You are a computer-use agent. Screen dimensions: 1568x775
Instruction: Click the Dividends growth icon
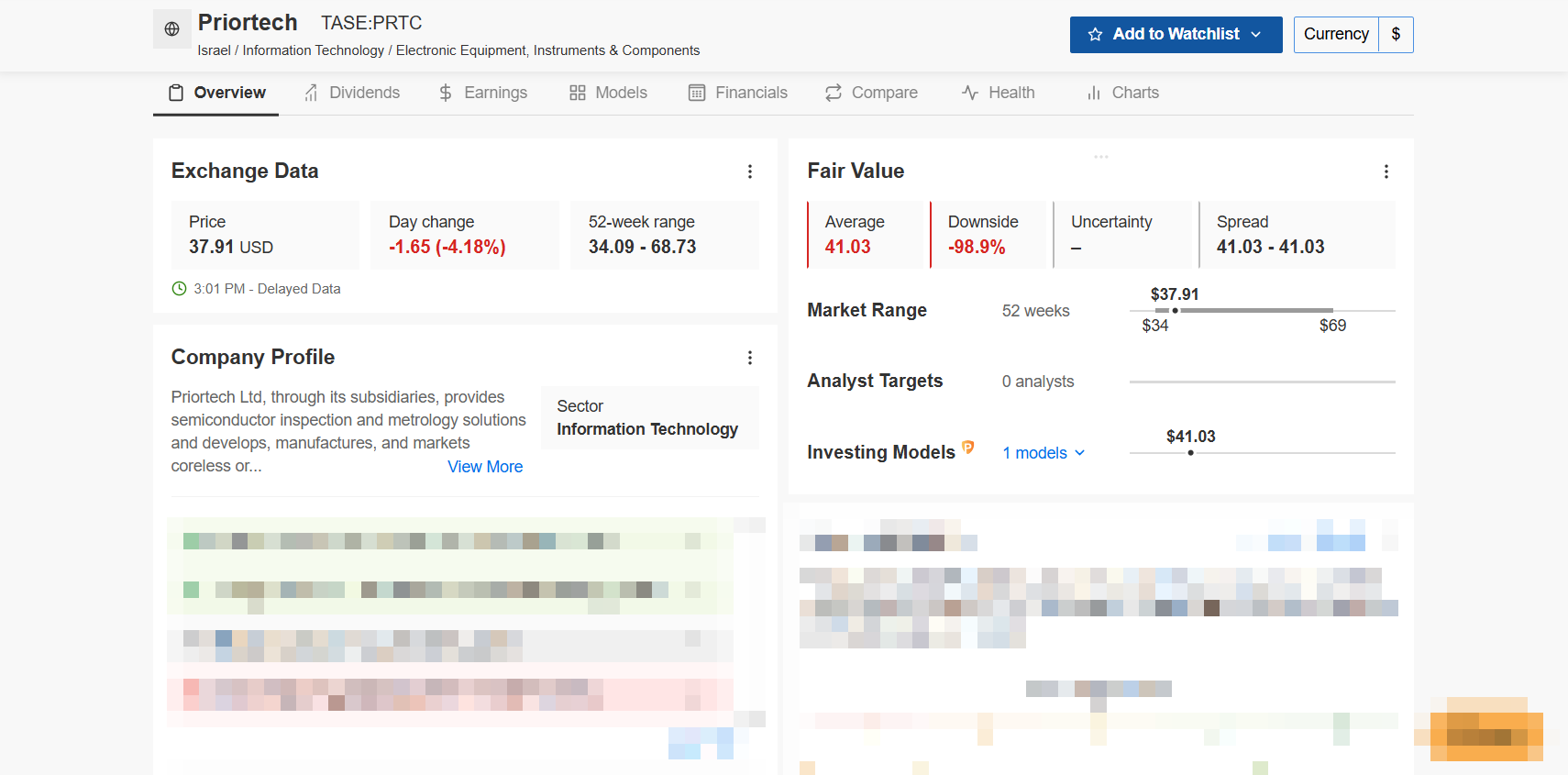312,93
